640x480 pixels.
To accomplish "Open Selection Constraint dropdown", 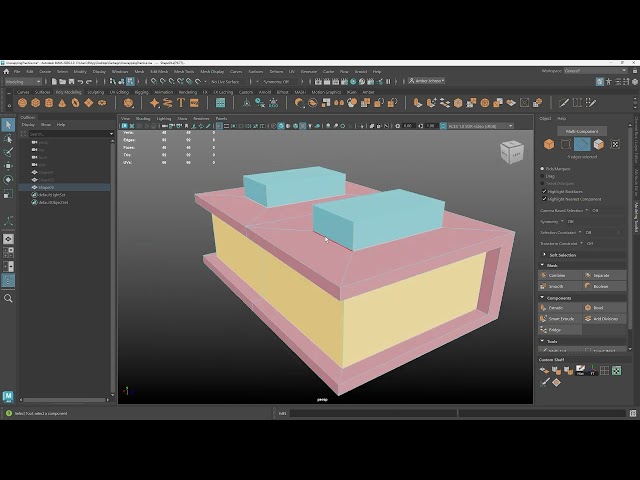I will (x=580, y=233).
